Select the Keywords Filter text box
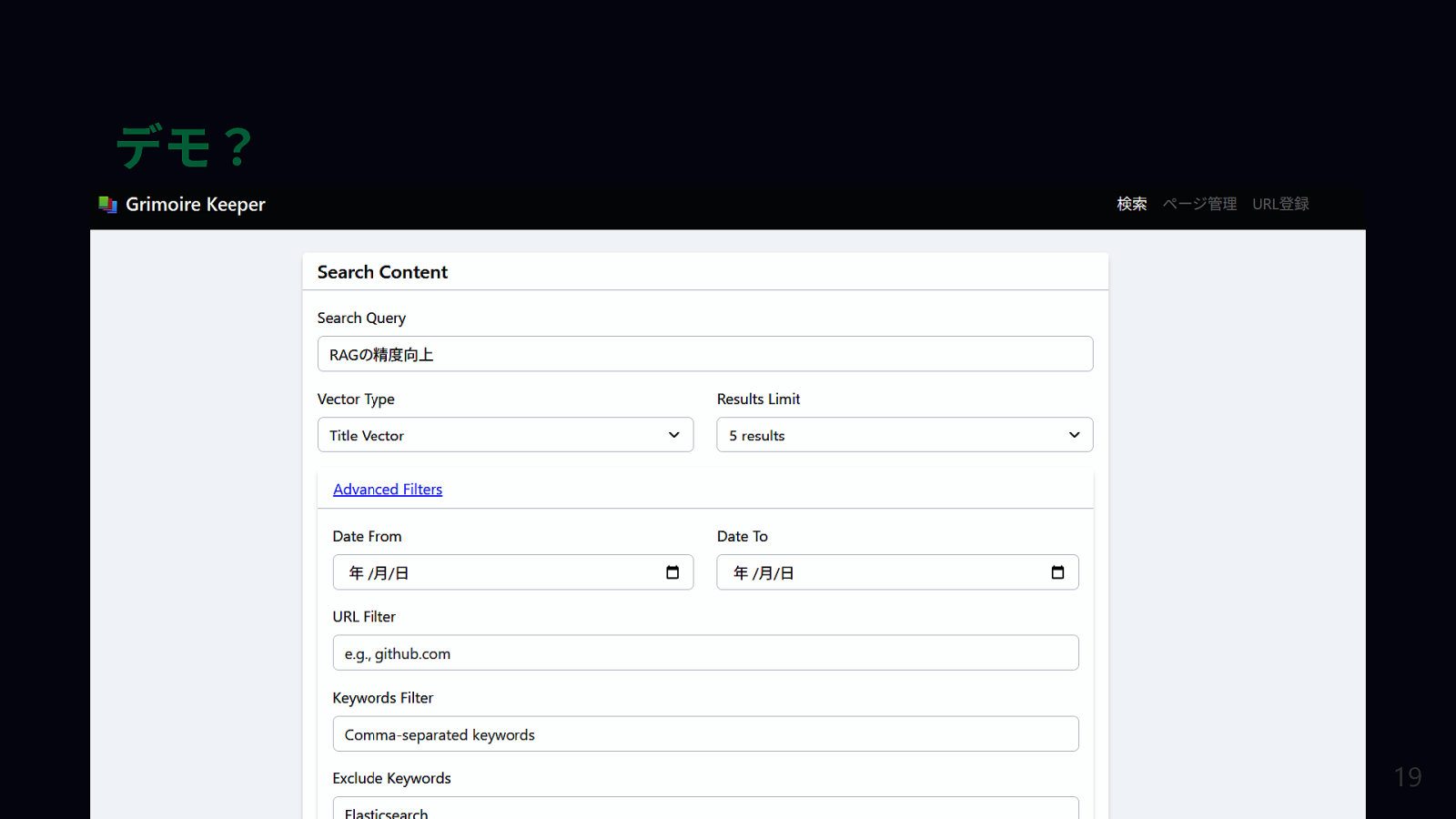The width and height of the screenshot is (1456, 819). click(704, 734)
